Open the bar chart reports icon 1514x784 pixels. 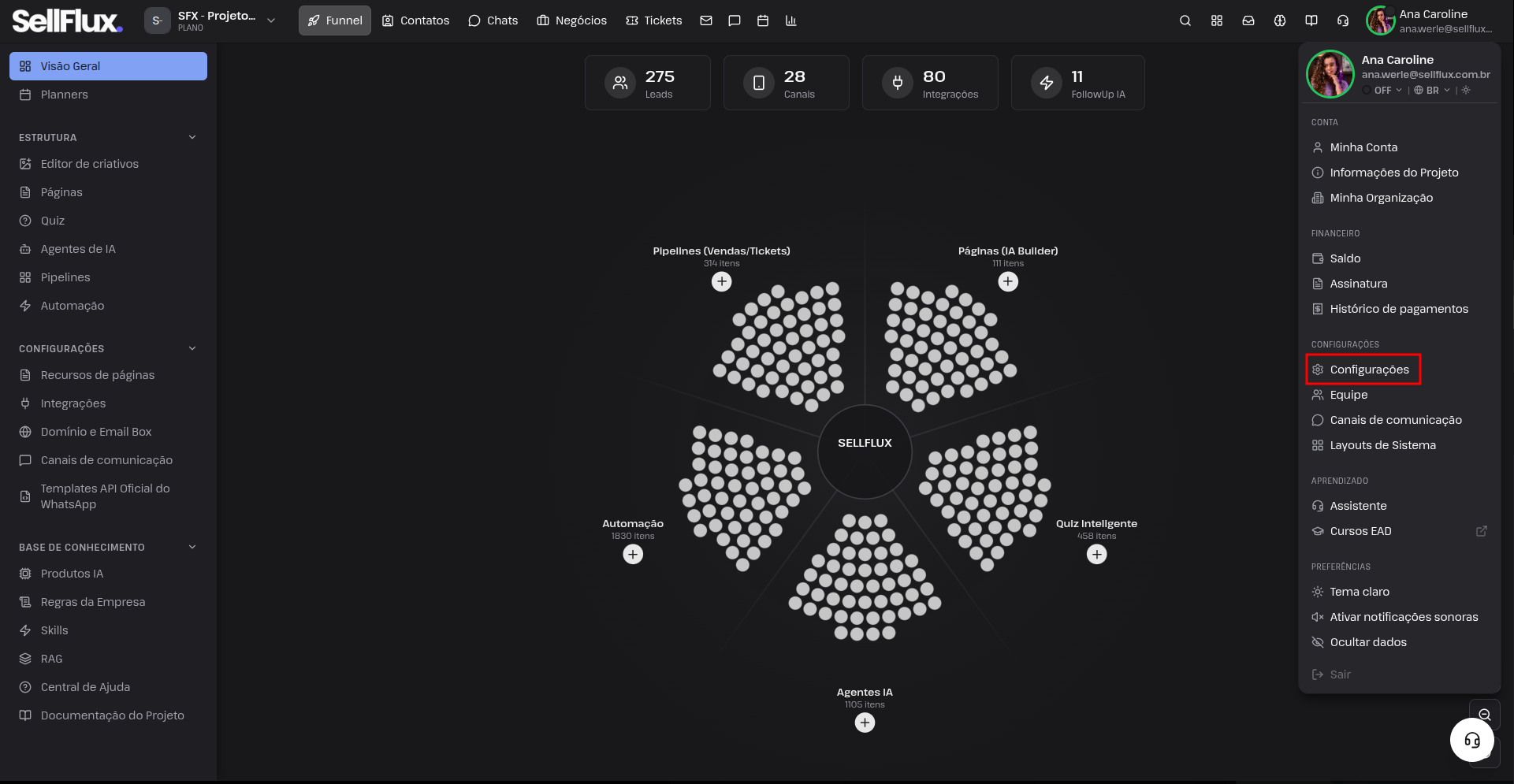(x=791, y=20)
